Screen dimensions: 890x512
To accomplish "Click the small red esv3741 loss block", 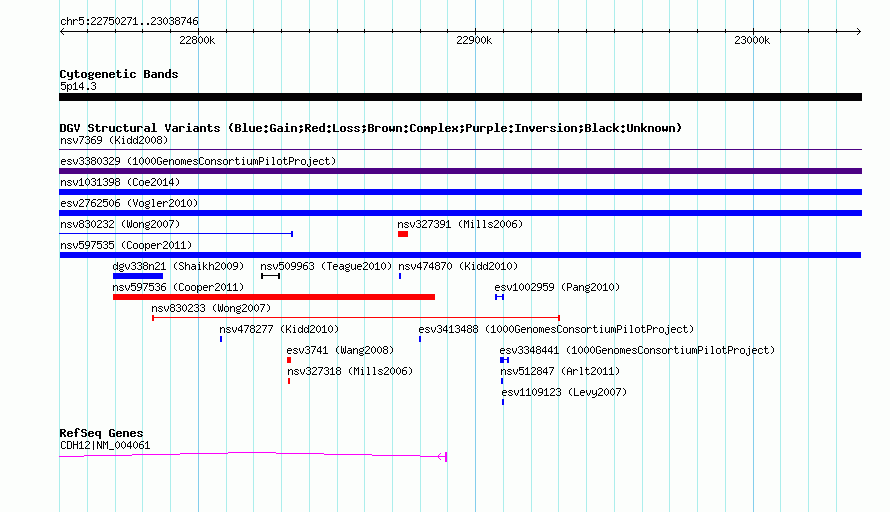I will pyautogui.click(x=289, y=360).
